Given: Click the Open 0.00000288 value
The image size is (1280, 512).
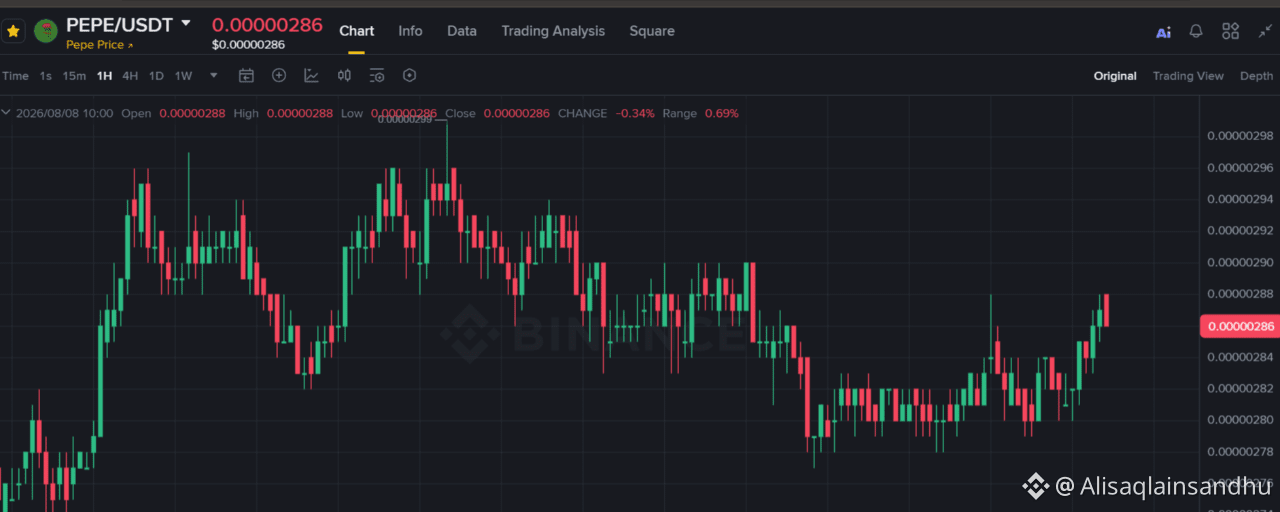Looking at the screenshot, I should click(192, 113).
